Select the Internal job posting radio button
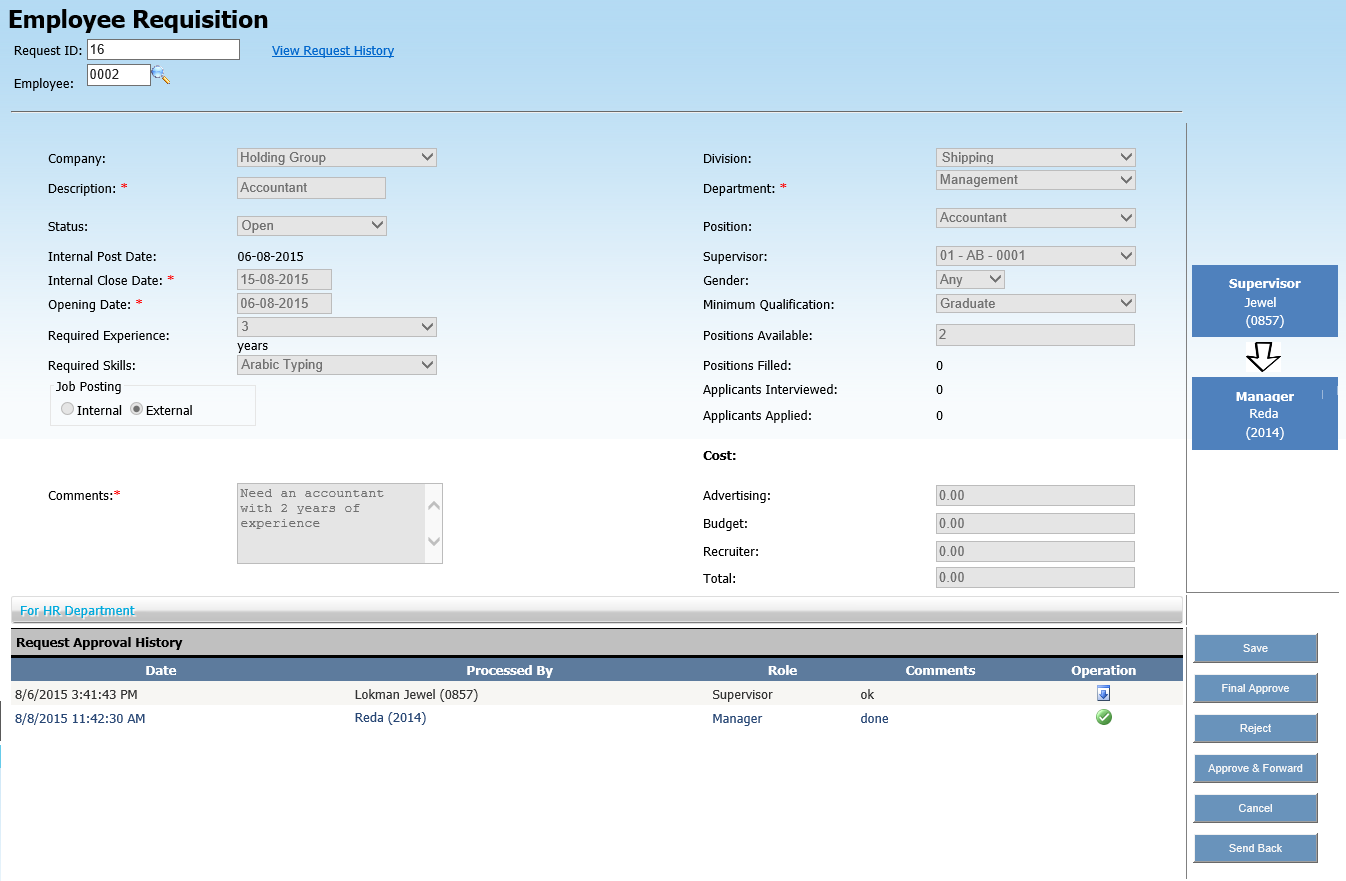 click(67, 409)
